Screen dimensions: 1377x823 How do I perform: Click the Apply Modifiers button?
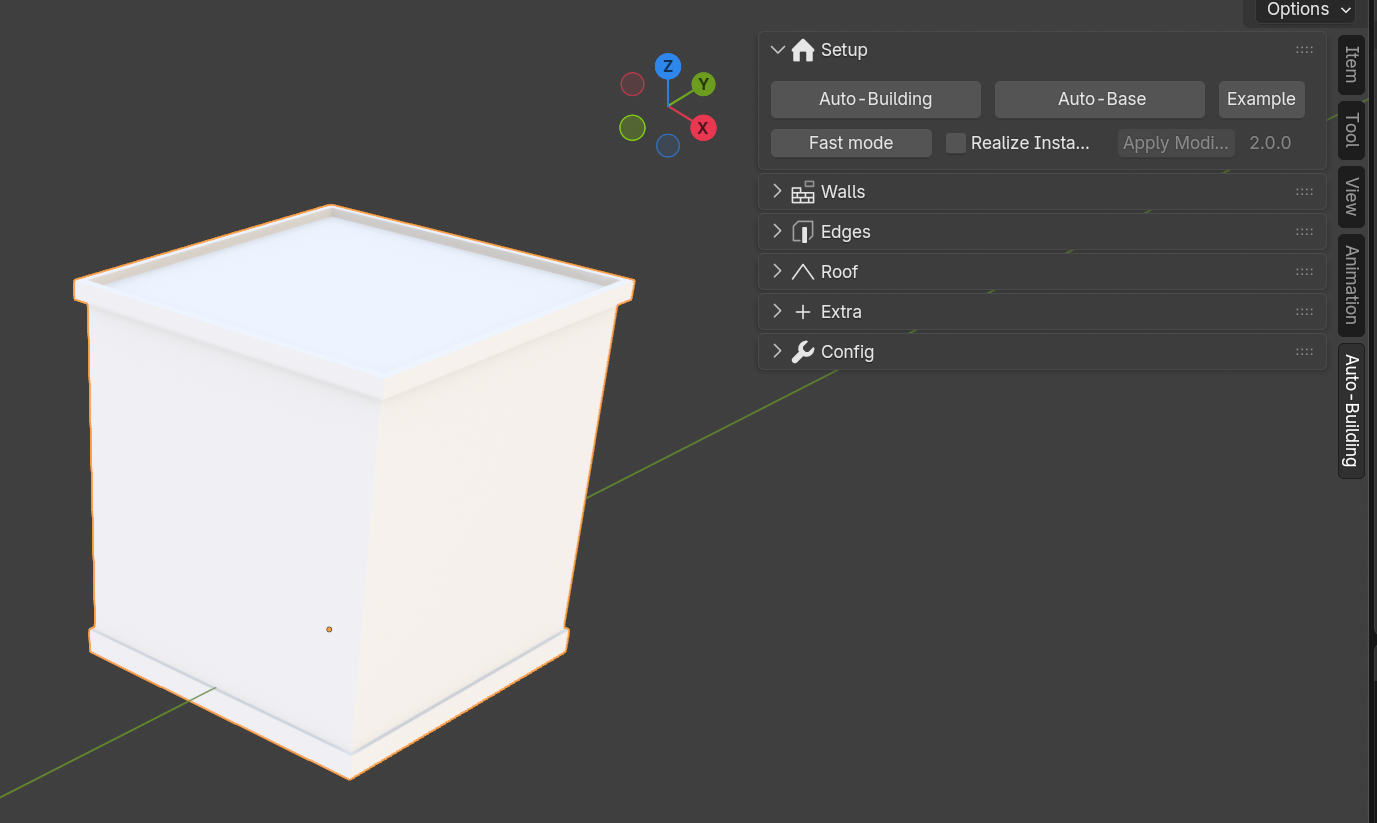1176,143
